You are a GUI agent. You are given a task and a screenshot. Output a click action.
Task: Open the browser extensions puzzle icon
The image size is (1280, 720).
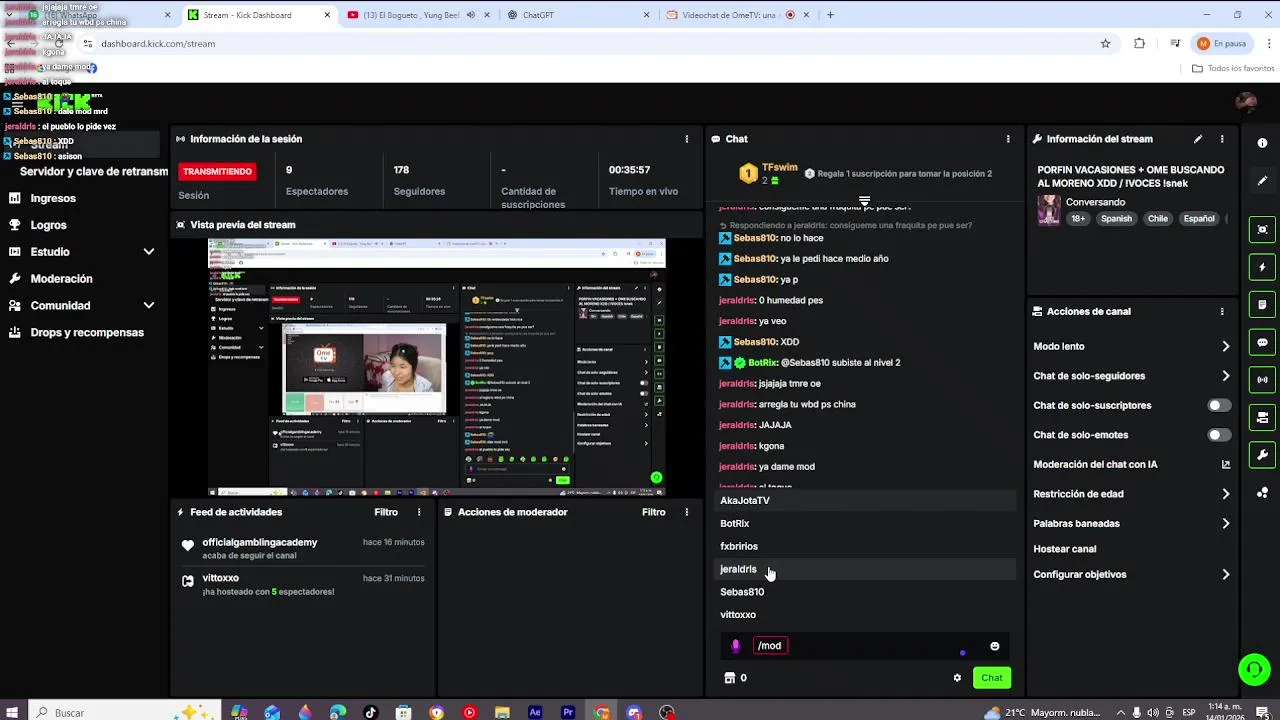1139,44
